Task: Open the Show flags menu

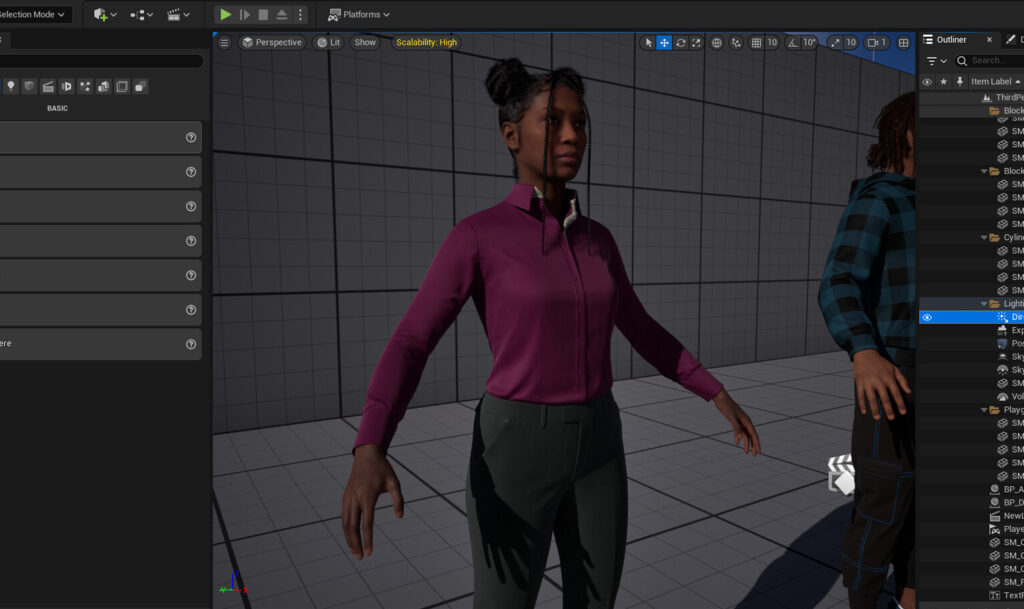Action: (365, 43)
